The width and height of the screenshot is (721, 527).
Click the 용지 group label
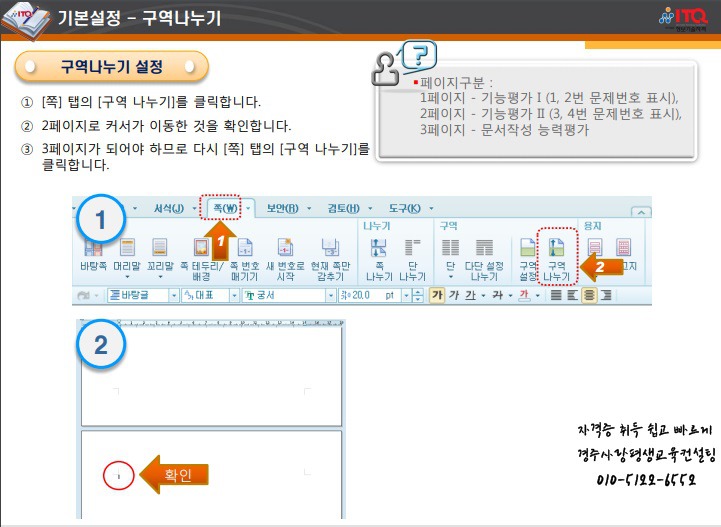click(x=592, y=226)
